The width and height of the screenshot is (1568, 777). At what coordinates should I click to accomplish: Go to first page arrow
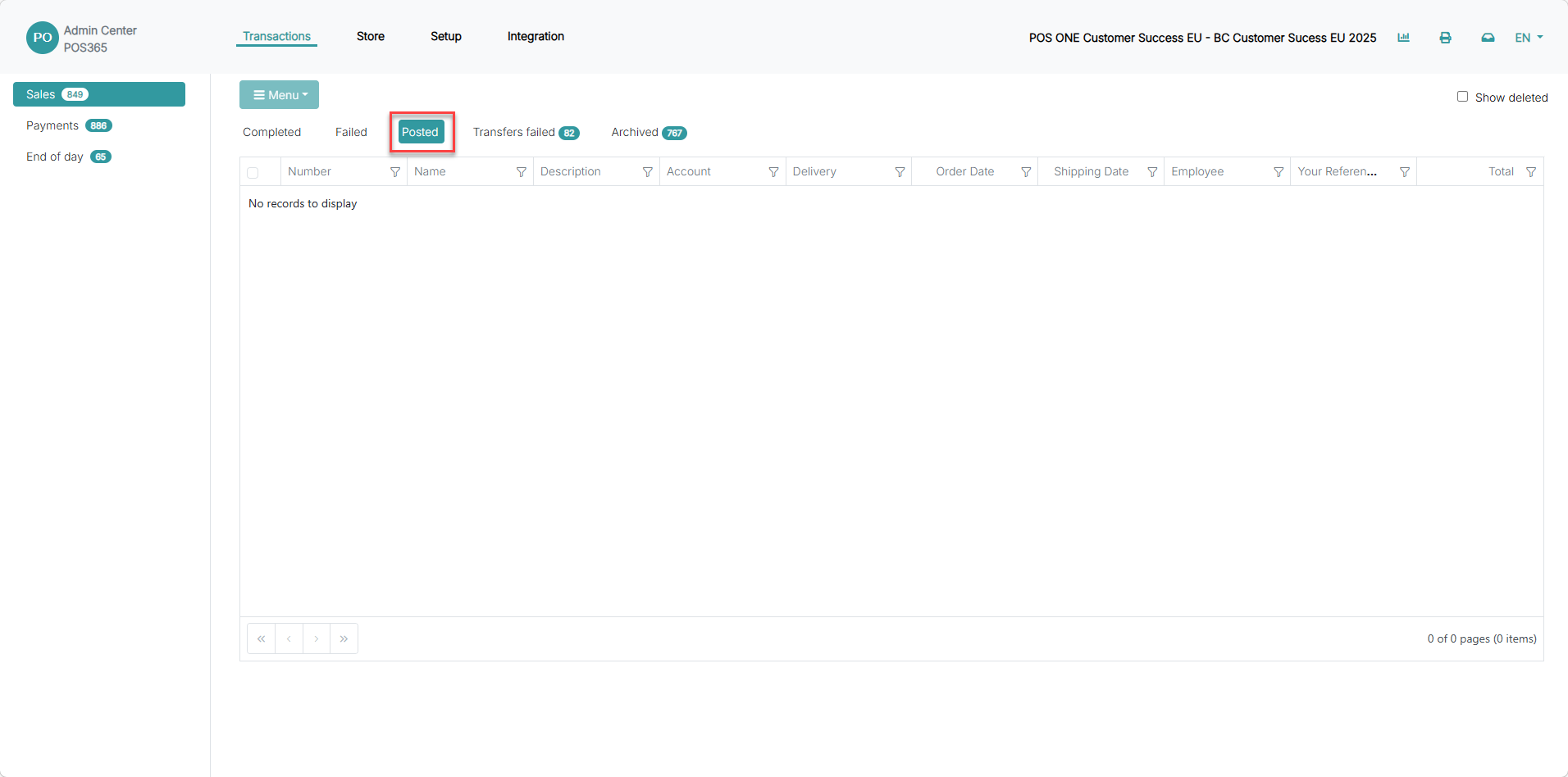pos(261,638)
